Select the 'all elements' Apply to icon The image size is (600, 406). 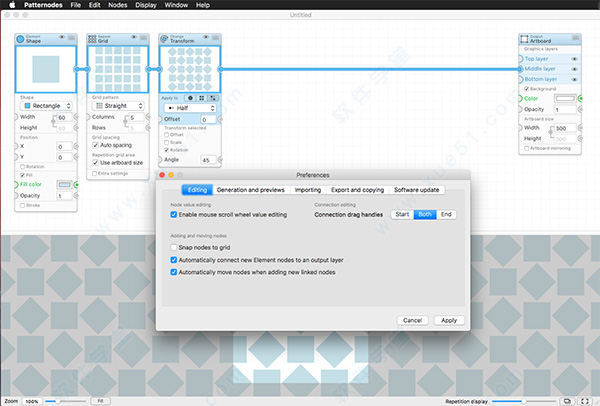tap(190, 98)
